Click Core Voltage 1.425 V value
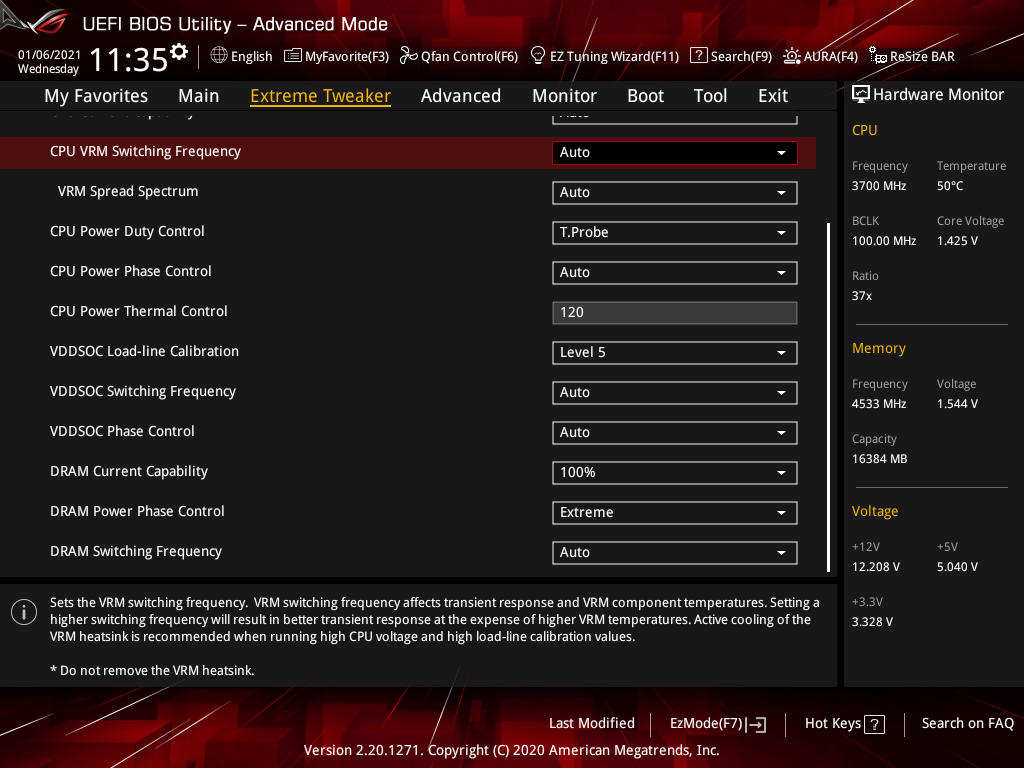The width and height of the screenshot is (1024, 768). click(x=957, y=241)
